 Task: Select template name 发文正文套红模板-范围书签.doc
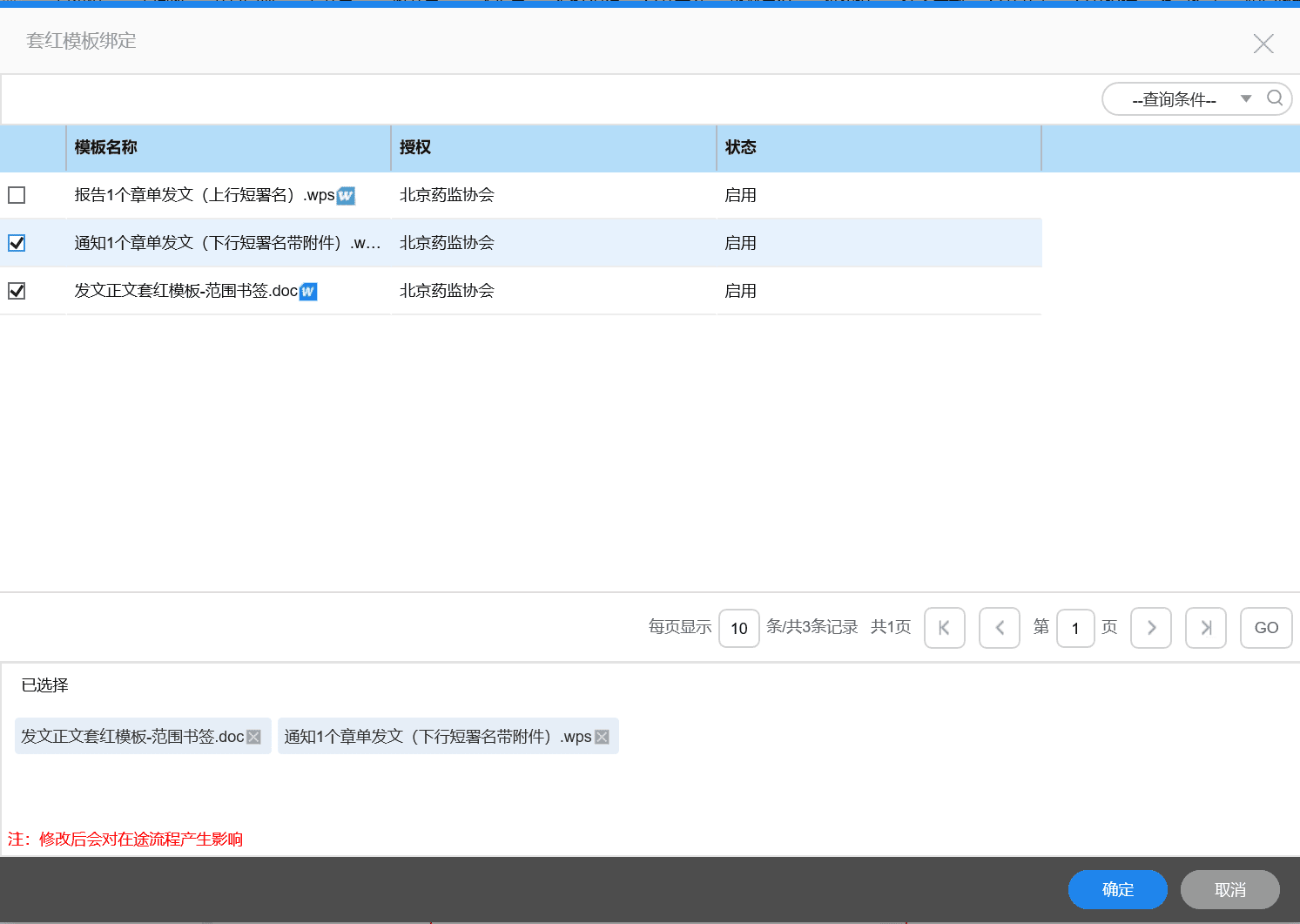pyautogui.click(x=186, y=291)
